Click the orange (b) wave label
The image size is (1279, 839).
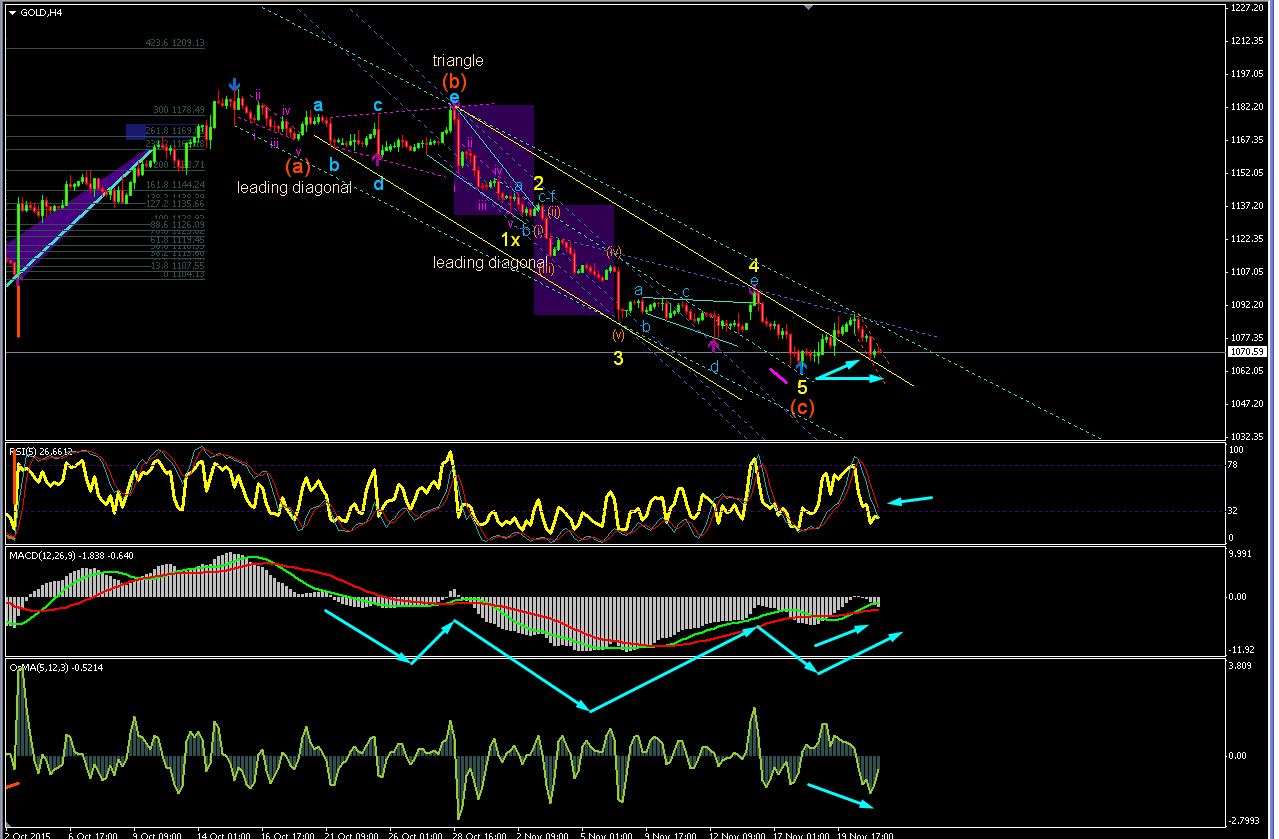[454, 81]
